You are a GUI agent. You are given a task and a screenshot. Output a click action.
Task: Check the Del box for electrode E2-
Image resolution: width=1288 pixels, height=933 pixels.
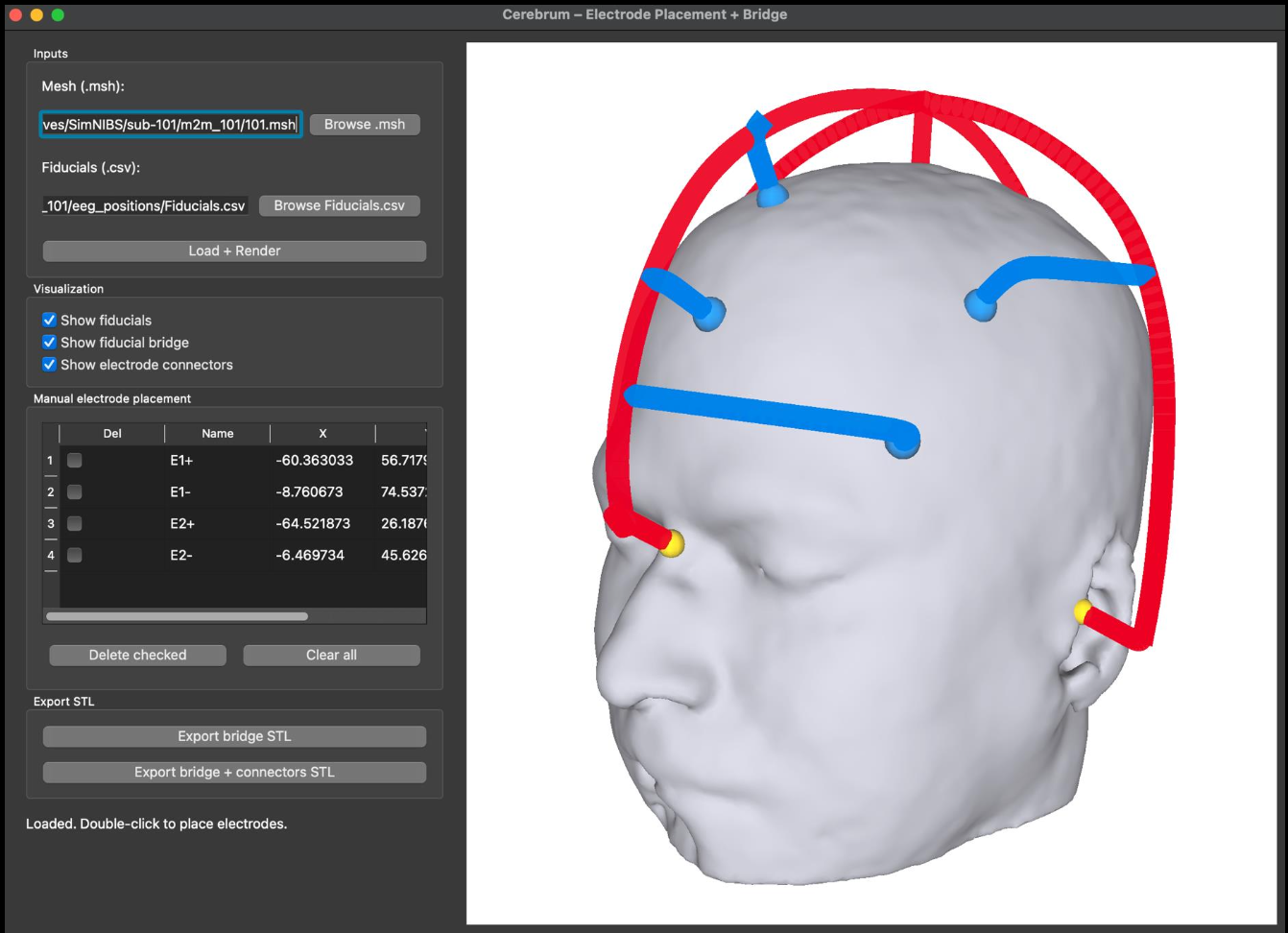click(x=74, y=555)
